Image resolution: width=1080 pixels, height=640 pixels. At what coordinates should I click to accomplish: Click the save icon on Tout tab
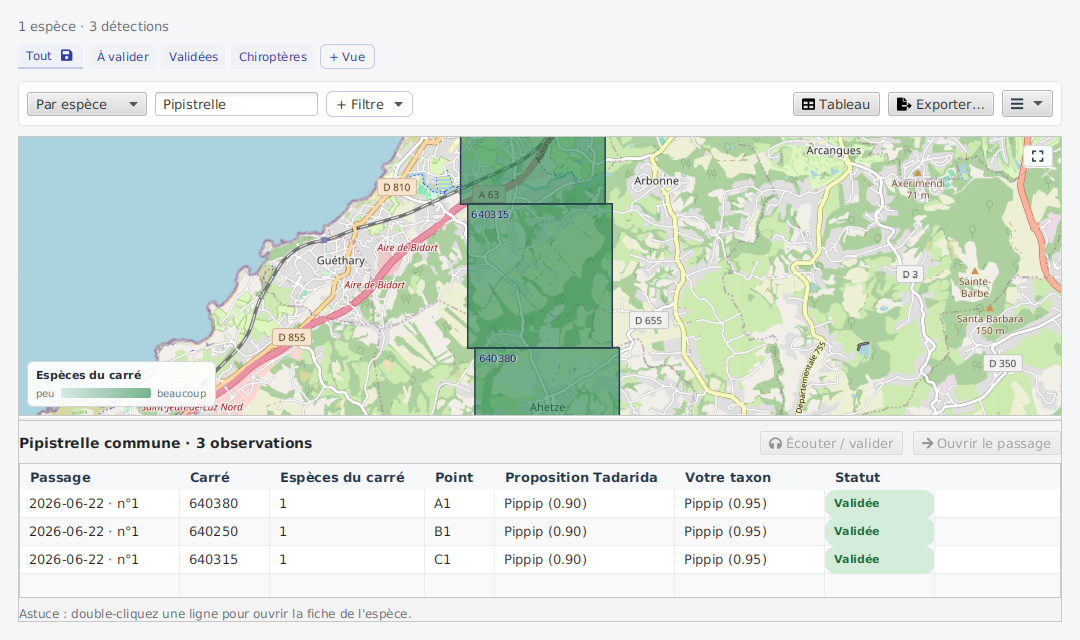pos(67,56)
